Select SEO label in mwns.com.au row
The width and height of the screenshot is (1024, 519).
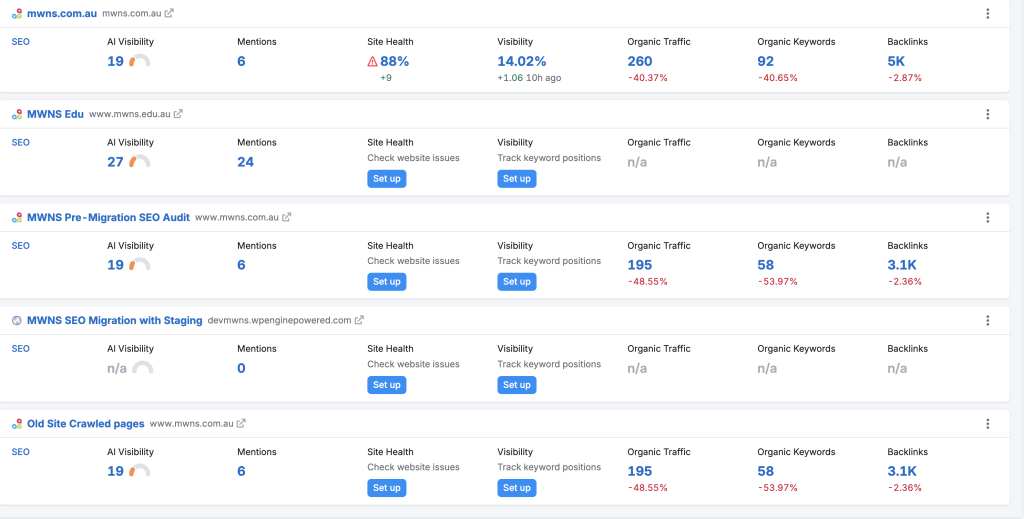(x=20, y=42)
